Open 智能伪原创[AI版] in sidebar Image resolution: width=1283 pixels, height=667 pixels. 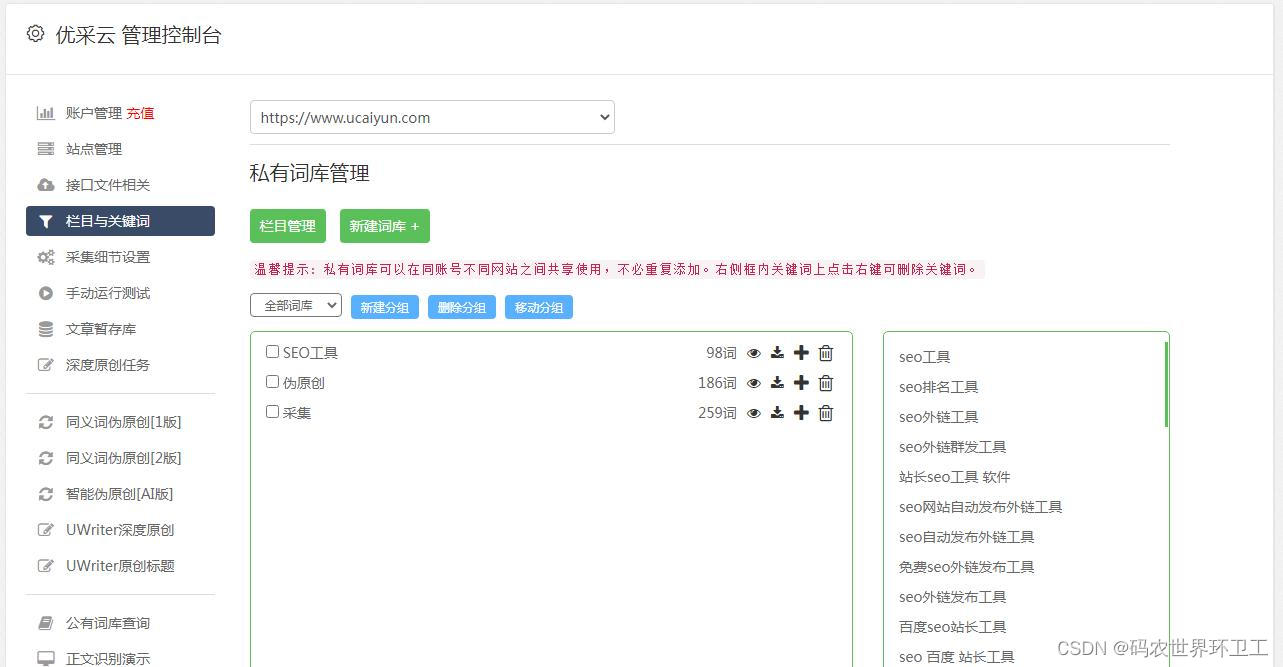coord(120,494)
